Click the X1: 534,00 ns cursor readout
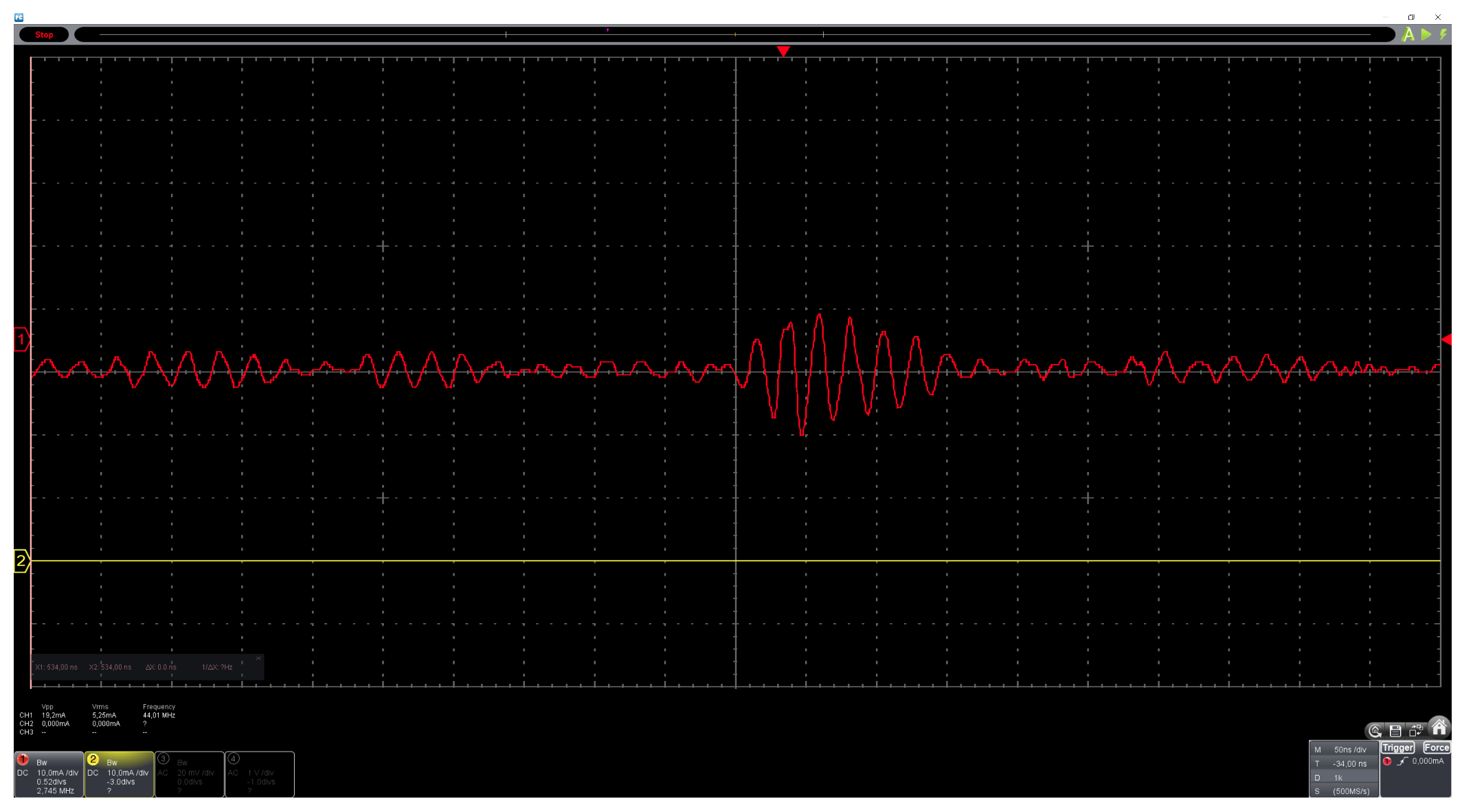Viewport: 1462px width, 812px height. [x=56, y=667]
